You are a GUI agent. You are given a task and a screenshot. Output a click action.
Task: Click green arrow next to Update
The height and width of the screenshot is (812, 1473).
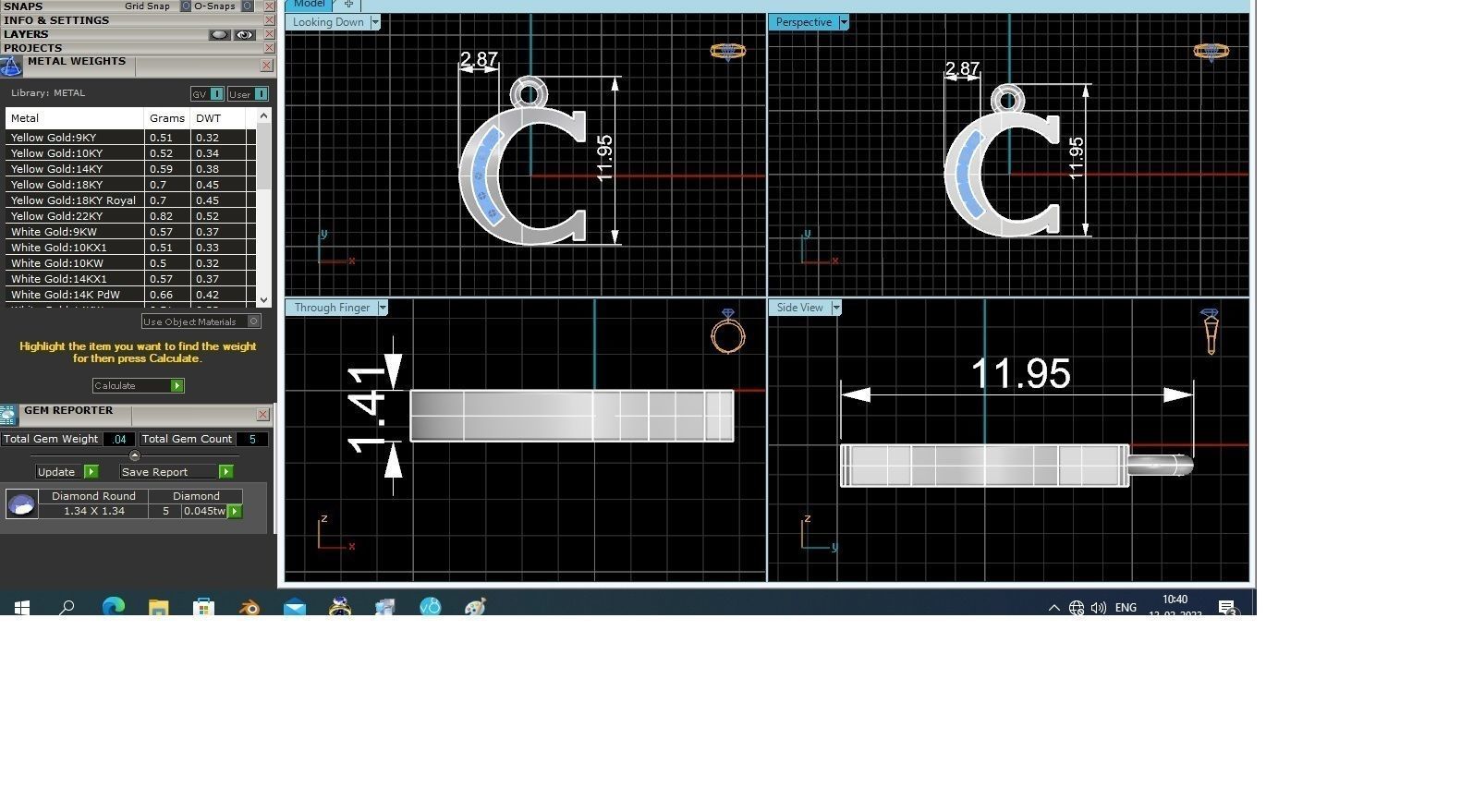(x=91, y=472)
